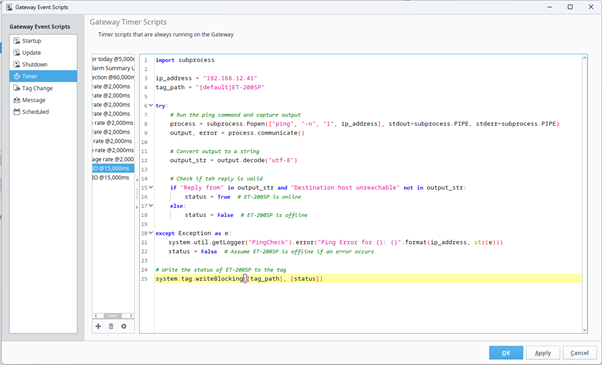Click 'process.communicate()' on line 9
The image size is (602, 365).
(x=266, y=133)
